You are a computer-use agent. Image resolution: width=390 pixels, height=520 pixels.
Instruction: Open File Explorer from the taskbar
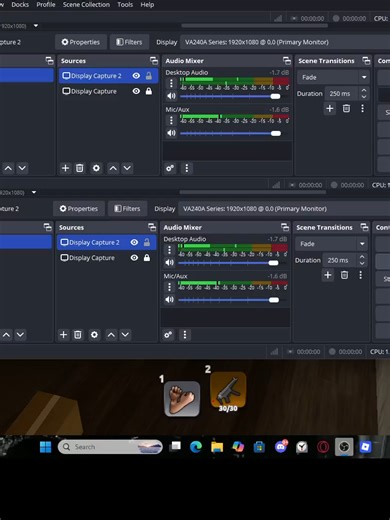click(x=217, y=447)
